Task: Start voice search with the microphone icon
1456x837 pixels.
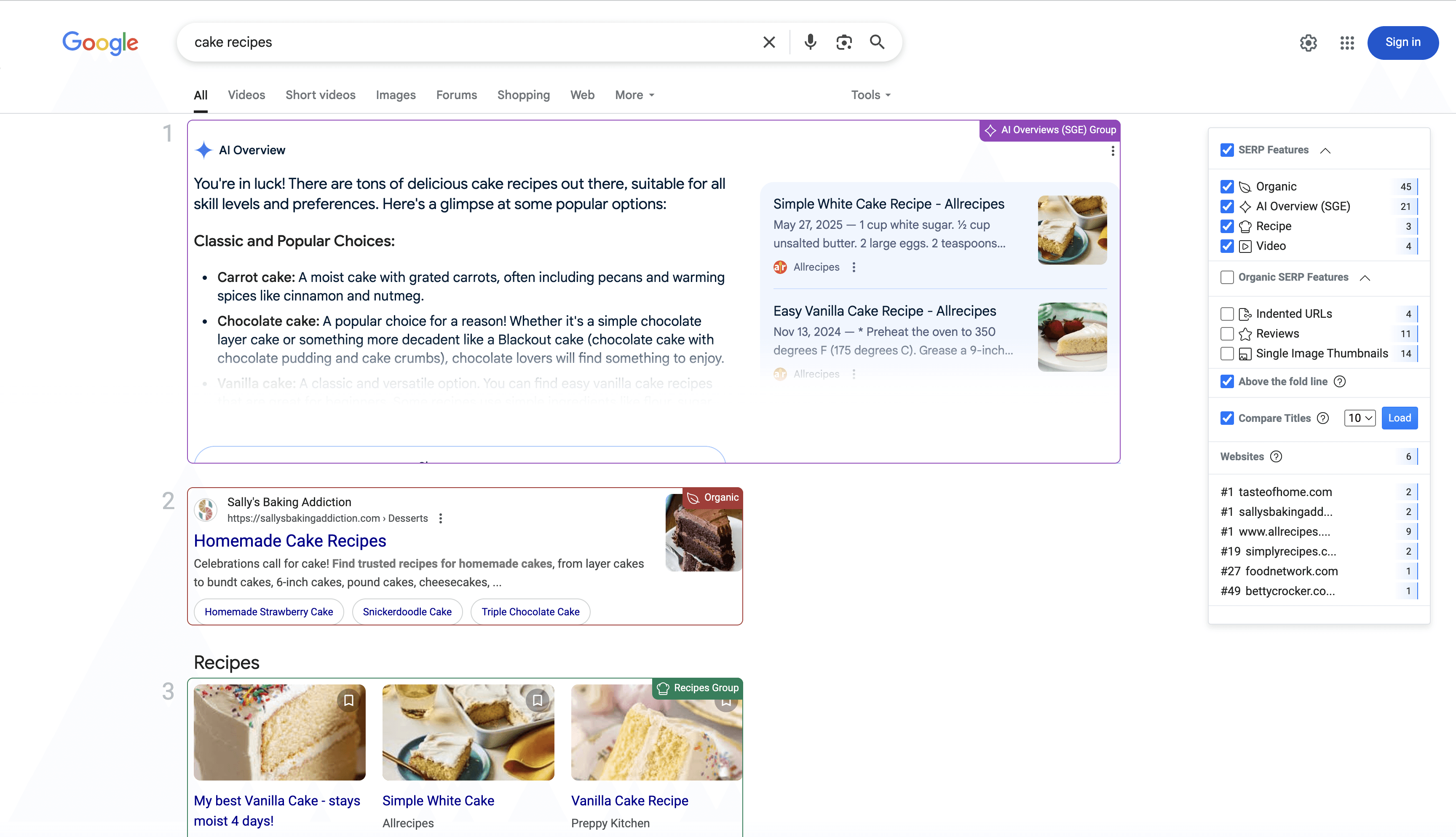Action: click(x=810, y=42)
